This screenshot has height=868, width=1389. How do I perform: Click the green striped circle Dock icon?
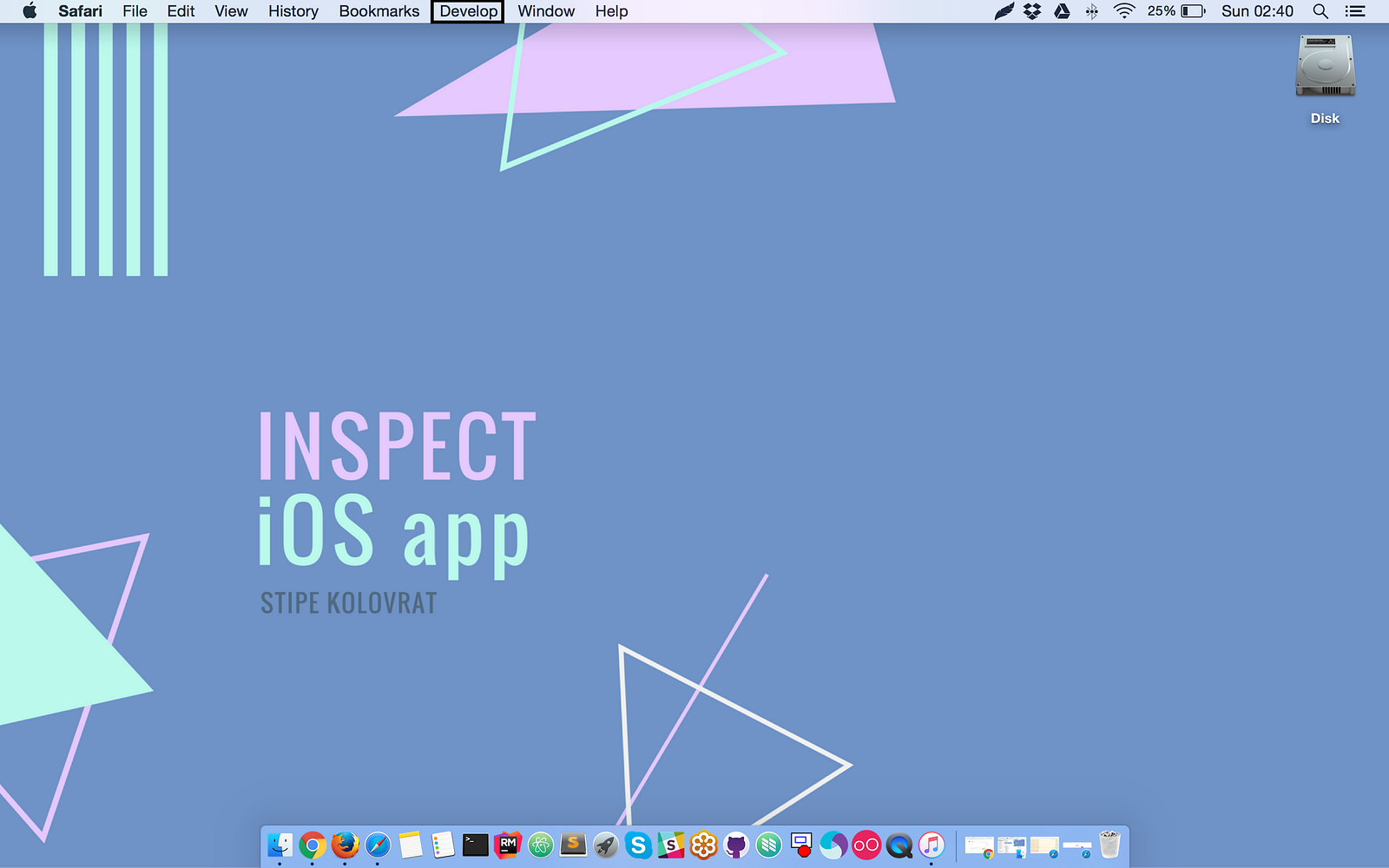(x=769, y=845)
